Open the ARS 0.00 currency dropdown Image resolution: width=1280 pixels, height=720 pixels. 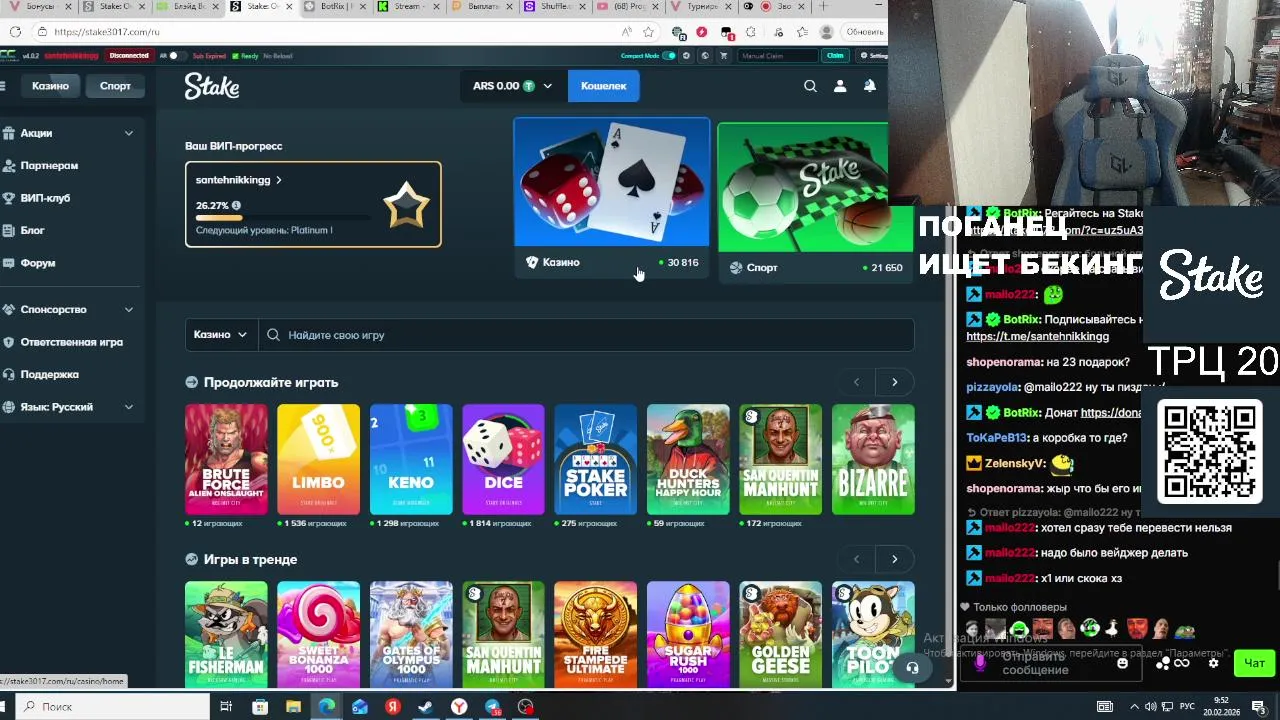pos(512,86)
